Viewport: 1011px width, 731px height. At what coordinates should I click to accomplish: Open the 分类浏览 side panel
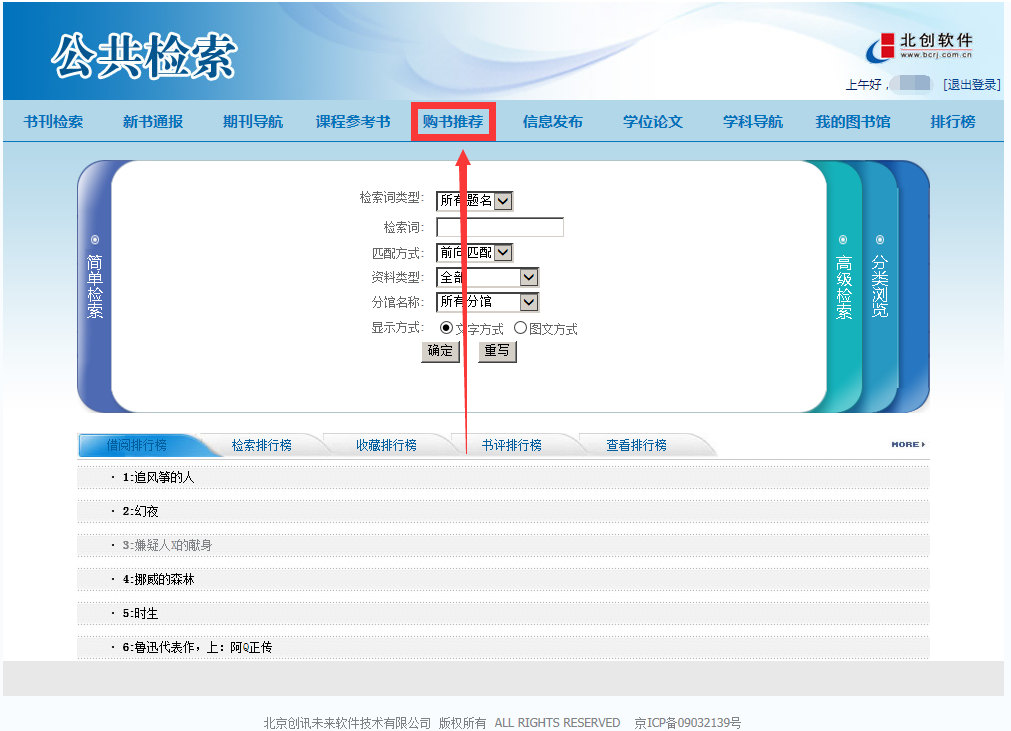pos(879,285)
